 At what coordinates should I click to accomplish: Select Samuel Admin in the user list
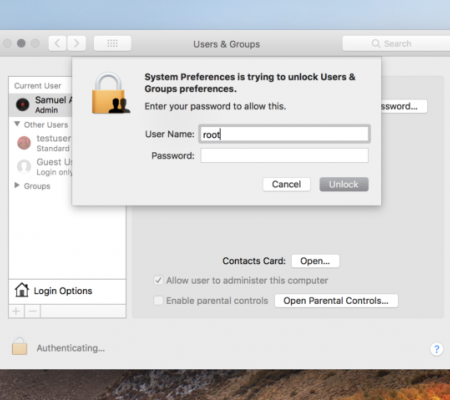(x=40, y=105)
